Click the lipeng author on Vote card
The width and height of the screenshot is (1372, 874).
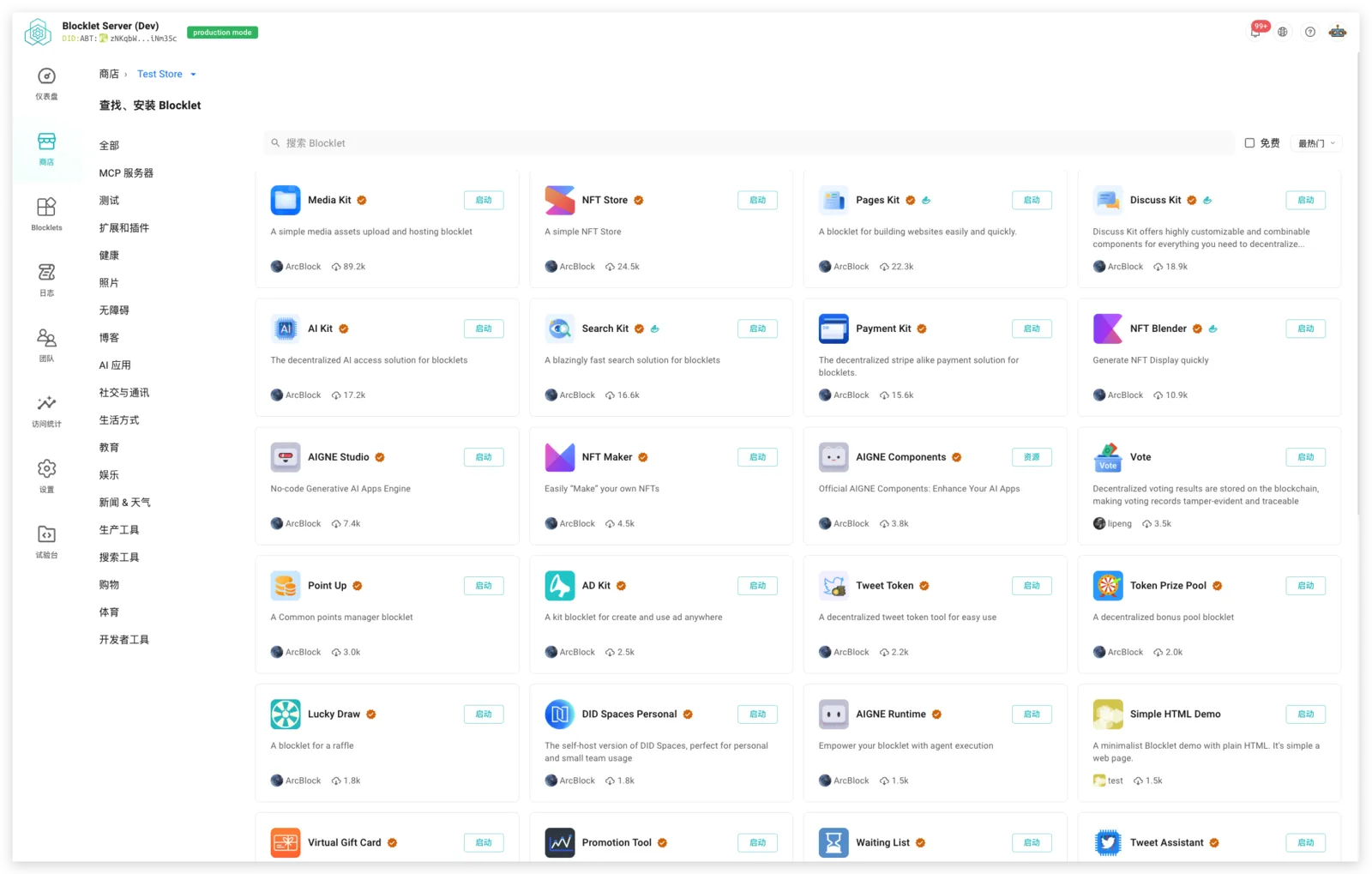(x=1112, y=524)
